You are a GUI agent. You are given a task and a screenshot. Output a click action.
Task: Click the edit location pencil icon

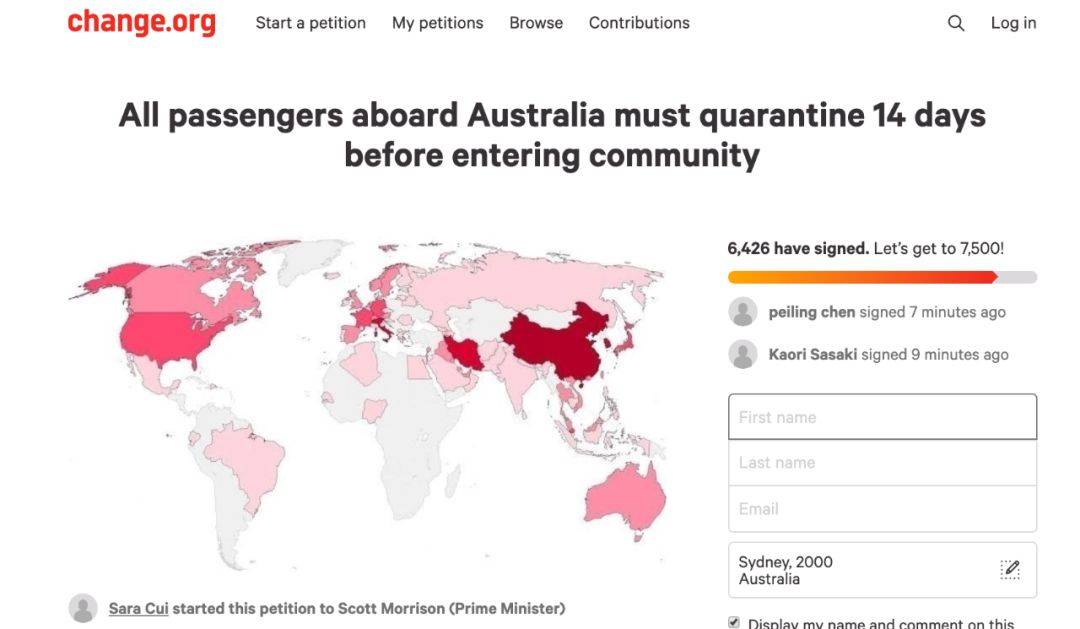coord(1010,569)
